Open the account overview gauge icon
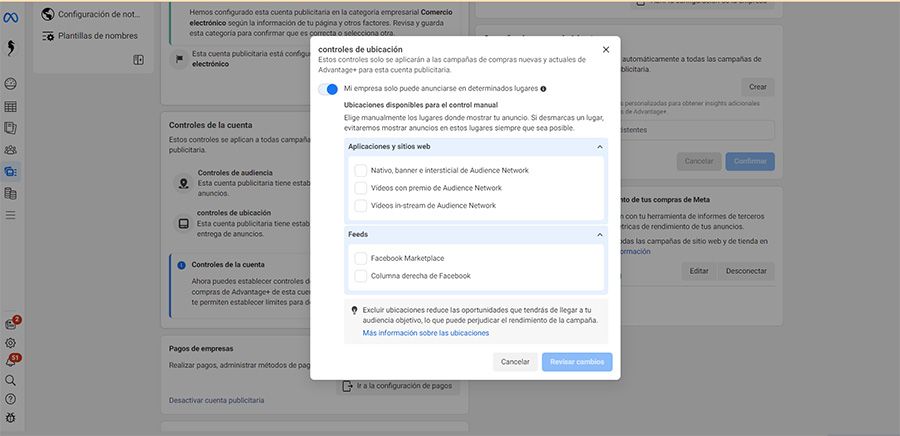The width and height of the screenshot is (900, 436). tap(10, 84)
